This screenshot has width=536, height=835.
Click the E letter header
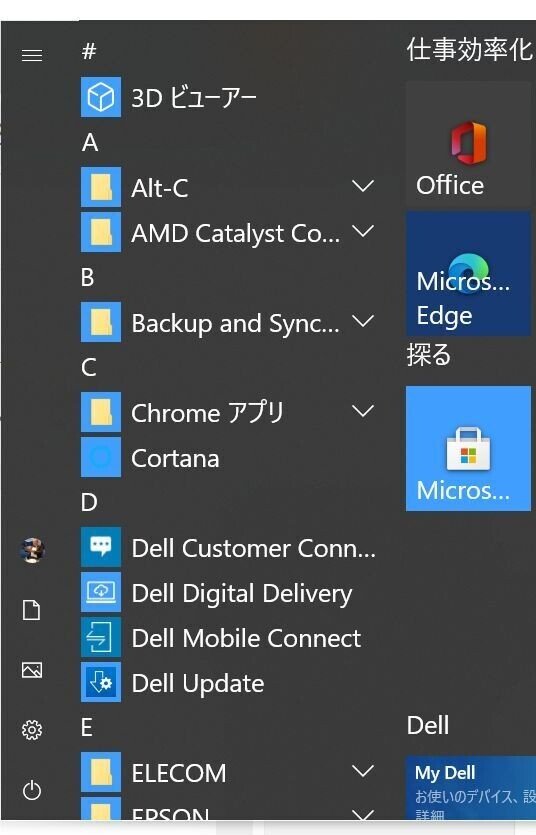coord(87,727)
